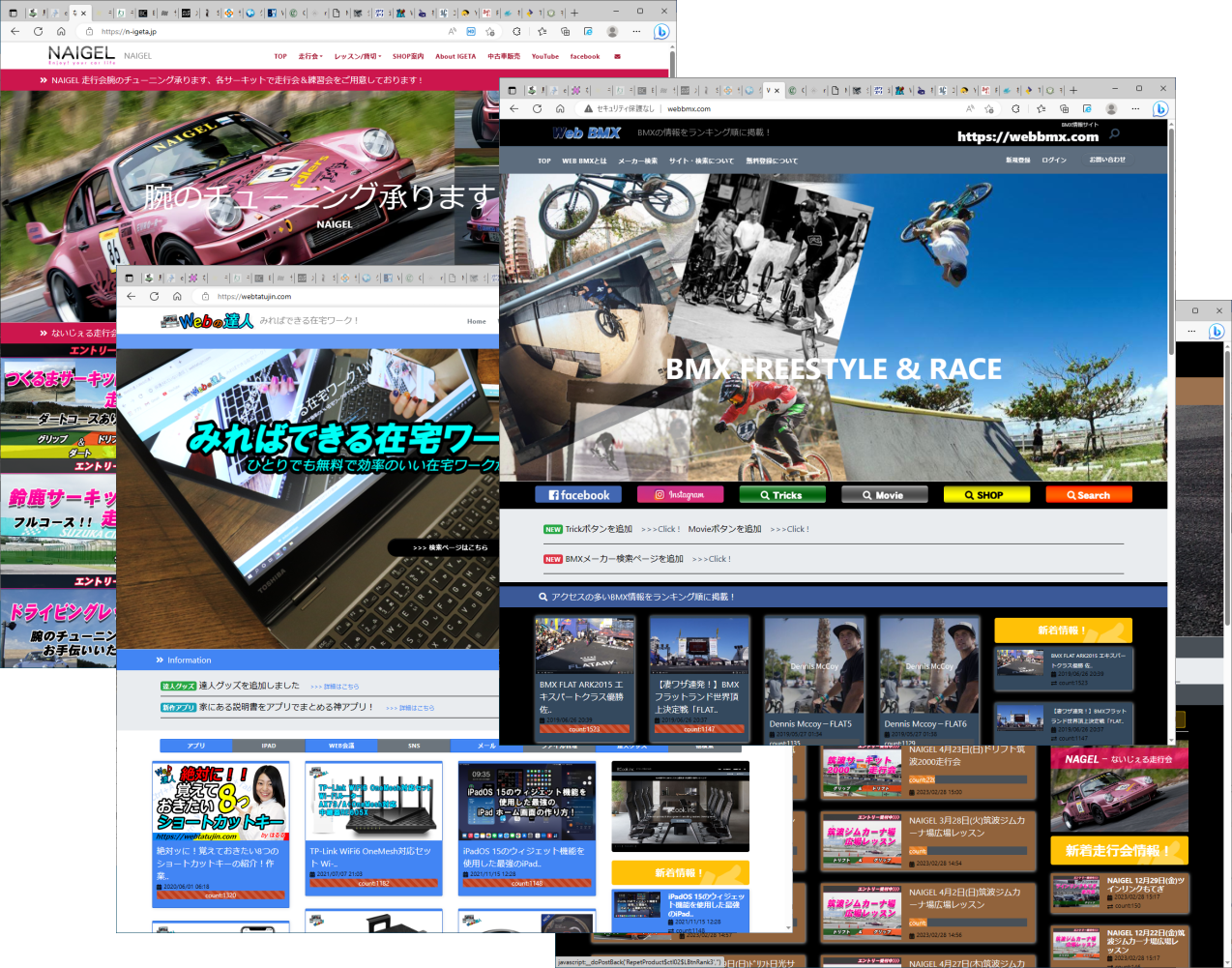Expand the 走行会 dropdown menu

[x=310, y=56]
